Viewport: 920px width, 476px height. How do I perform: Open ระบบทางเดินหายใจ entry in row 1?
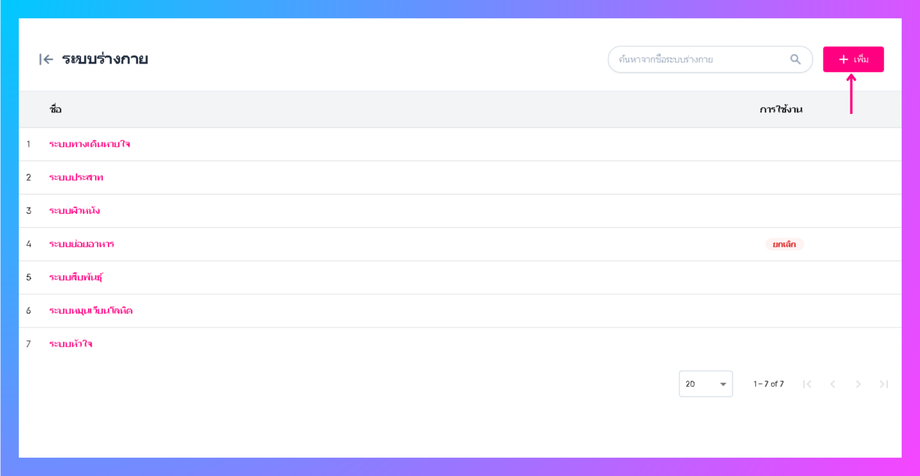[x=89, y=144]
